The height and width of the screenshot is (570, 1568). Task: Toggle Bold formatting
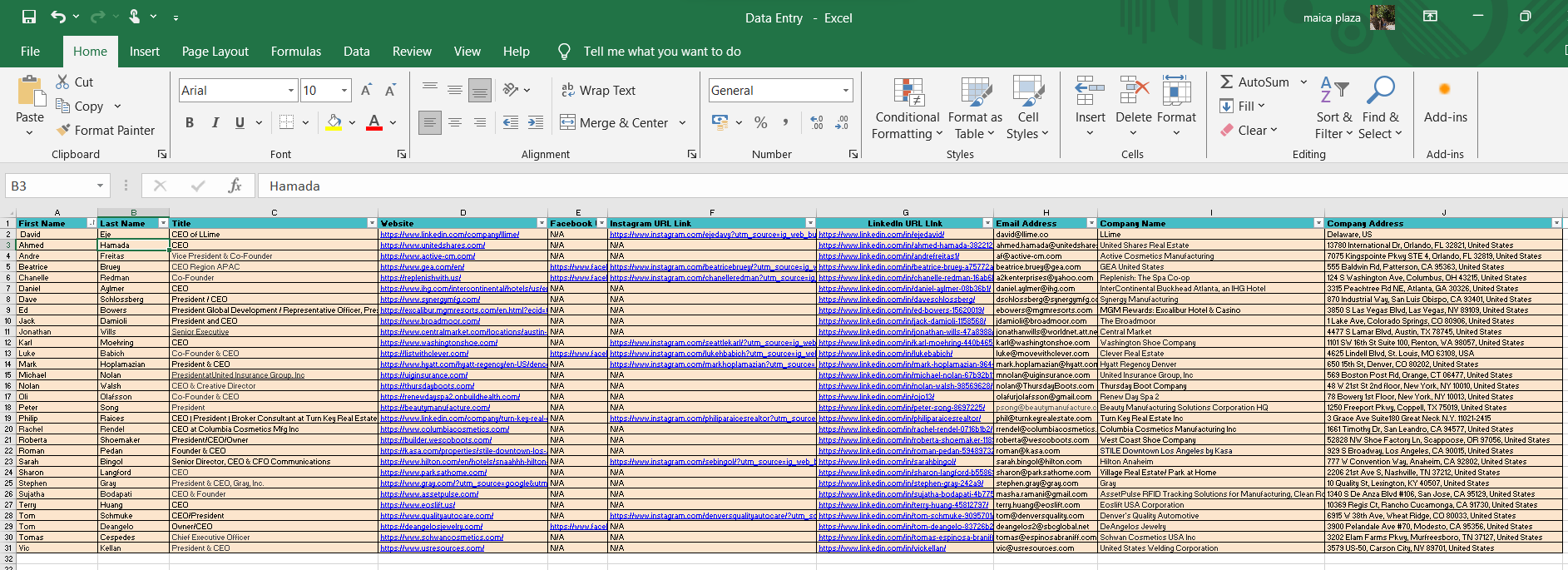[x=190, y=122]
